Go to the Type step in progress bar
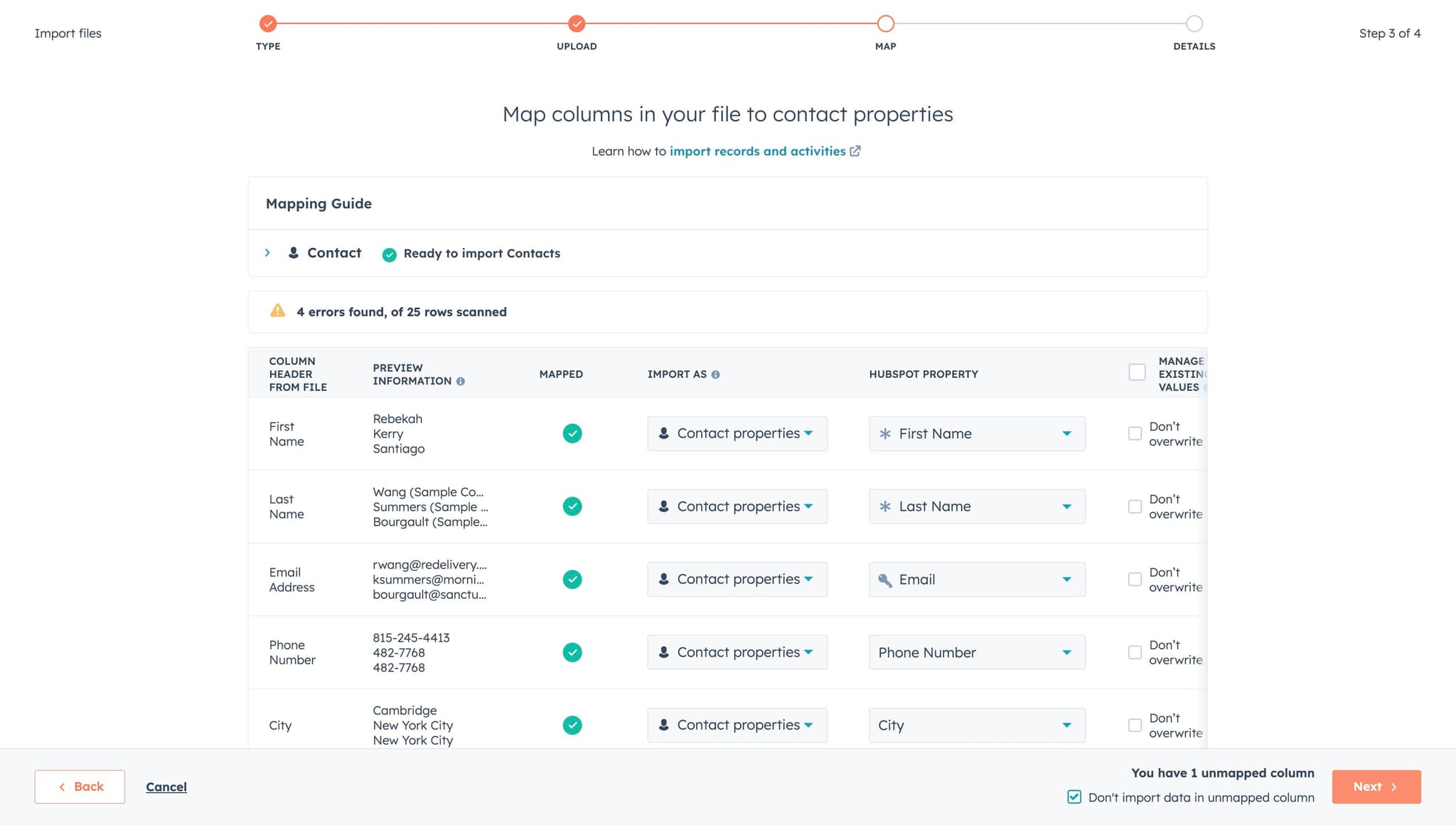This screenshot has width=1456, height=825. tap(268, 24)
